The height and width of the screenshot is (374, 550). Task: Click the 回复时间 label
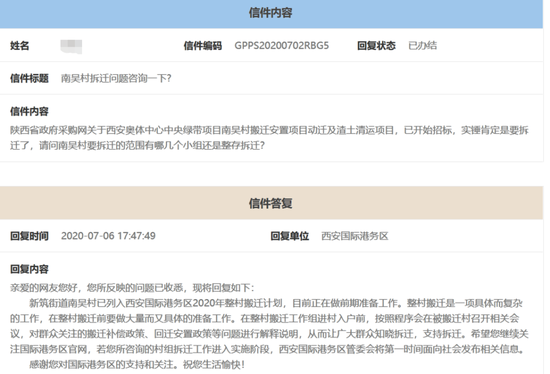coord(29,236)
